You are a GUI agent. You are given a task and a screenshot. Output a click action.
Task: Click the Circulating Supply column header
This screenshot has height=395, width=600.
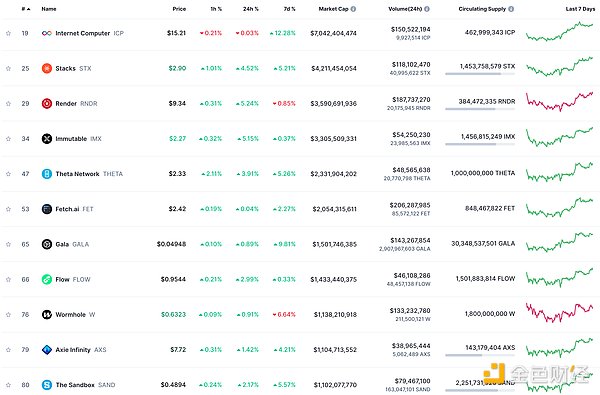tap(482, 9)
